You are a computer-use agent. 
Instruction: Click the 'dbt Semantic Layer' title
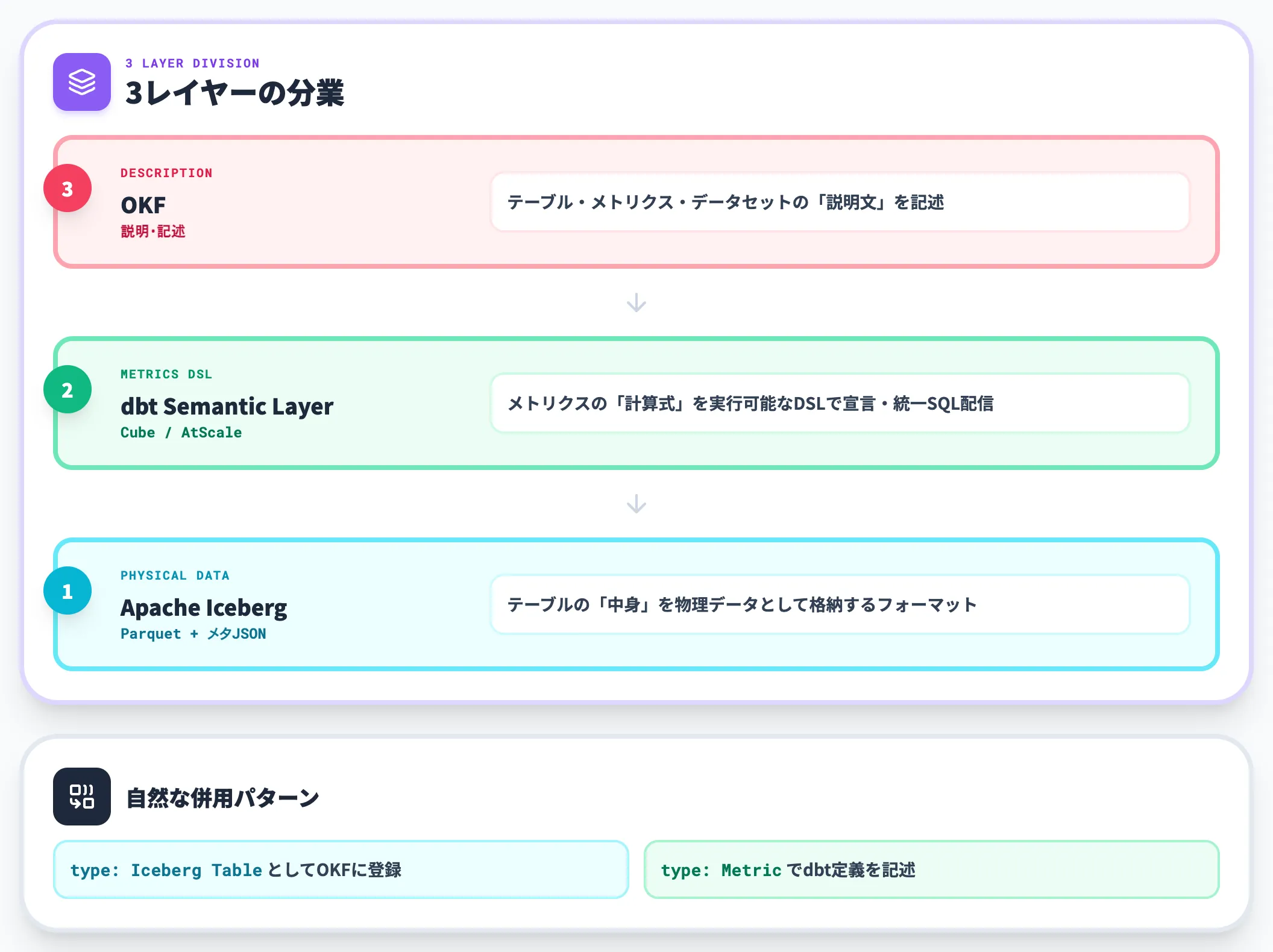pos(227,407)
